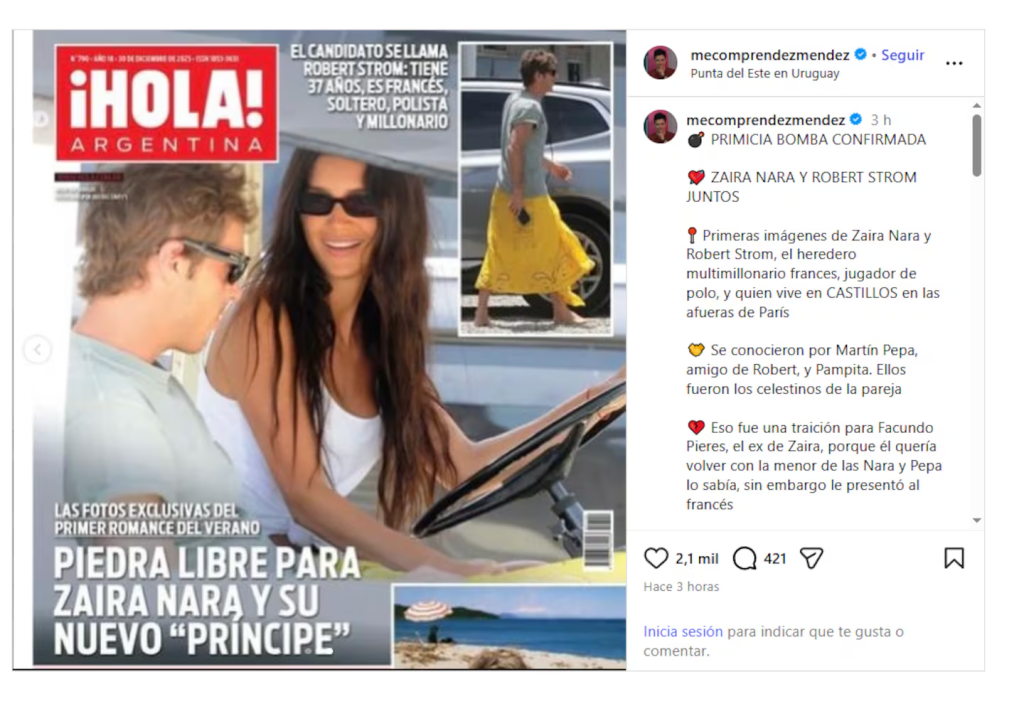Click the caption scrollbar up arrow
Screen dimensions: 1024x721
pyautogui.click(x=976, y=105)
